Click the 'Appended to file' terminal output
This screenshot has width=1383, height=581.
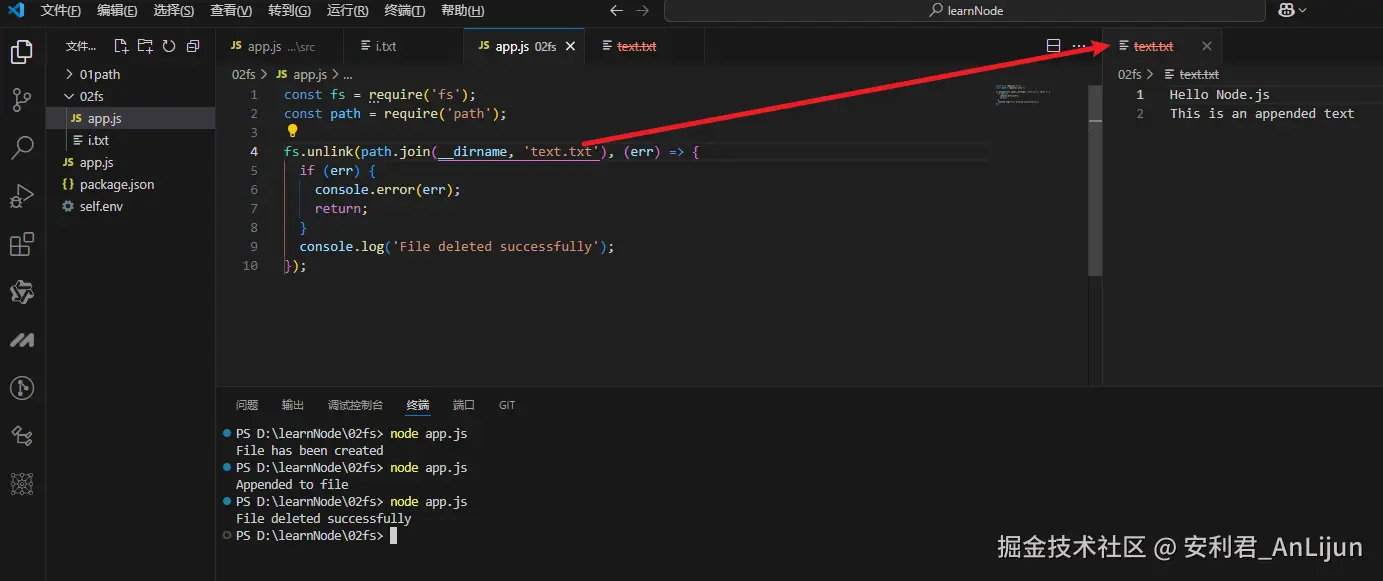coord(292,485)
